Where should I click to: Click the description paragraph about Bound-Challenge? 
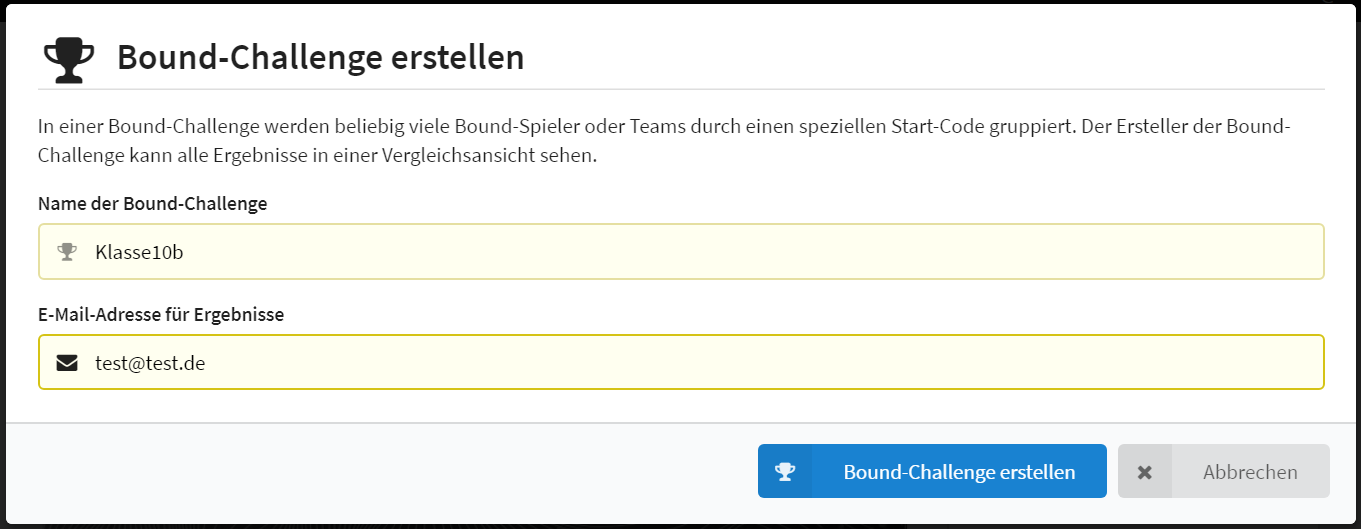(x=665, y=142)
